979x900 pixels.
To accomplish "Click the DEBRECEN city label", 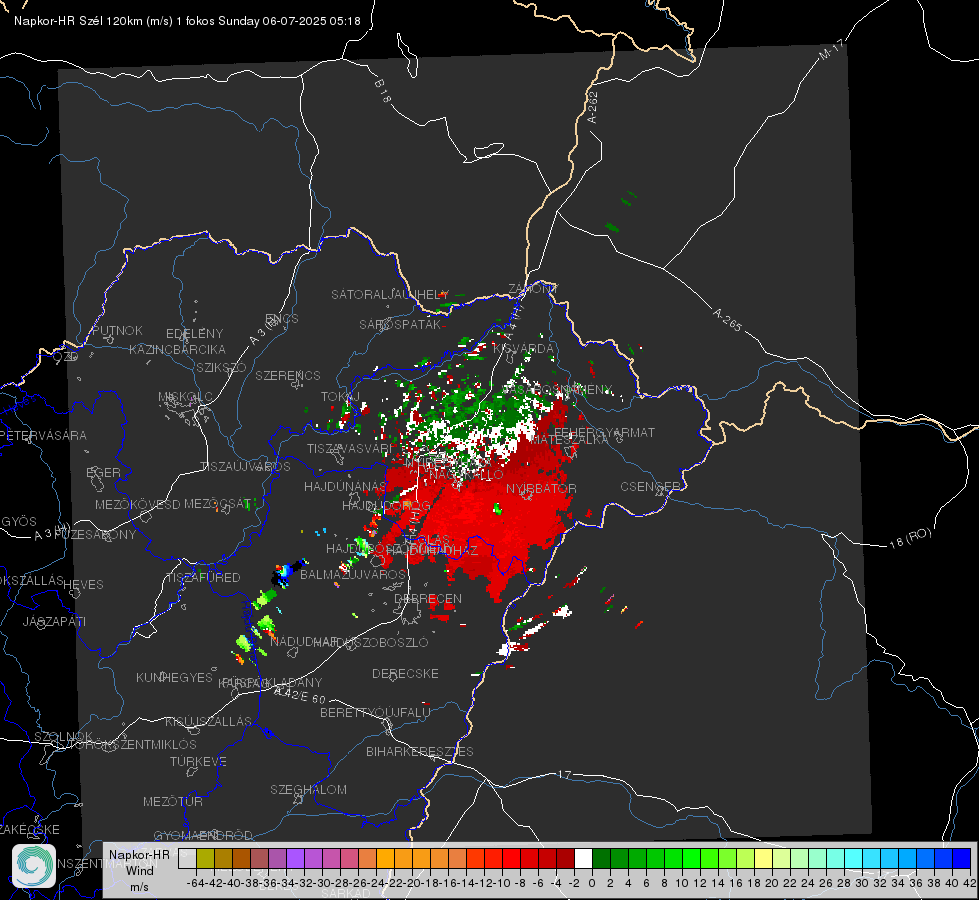I will (x=428, y=598).
